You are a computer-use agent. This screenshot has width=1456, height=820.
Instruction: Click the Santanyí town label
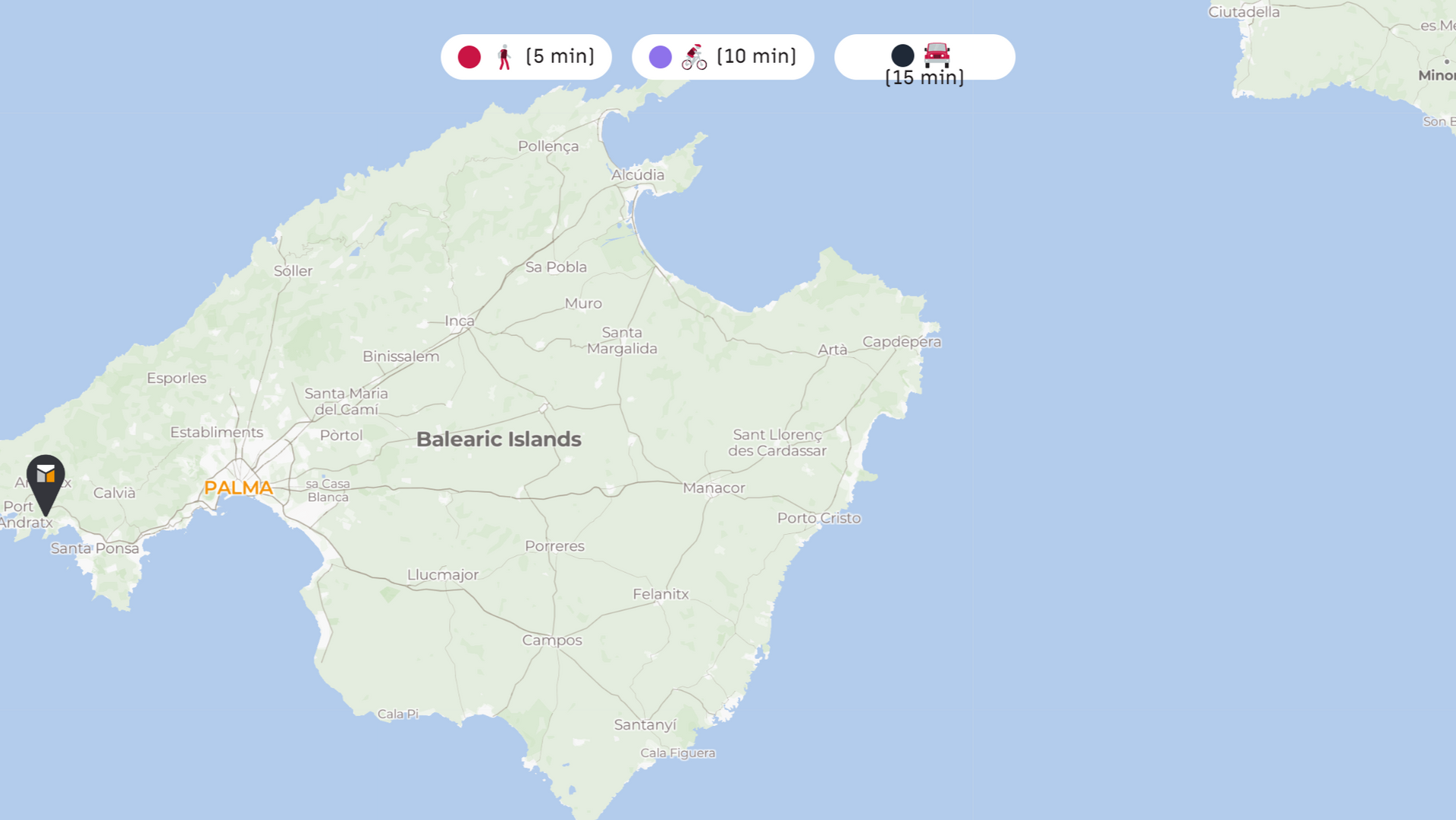[645, 724]
